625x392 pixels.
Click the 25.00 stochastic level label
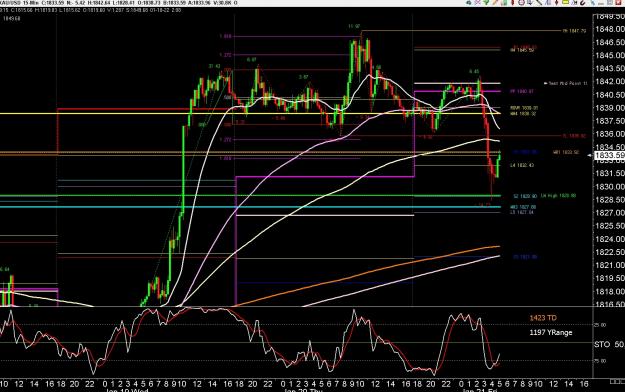click(x=600, y=325)
